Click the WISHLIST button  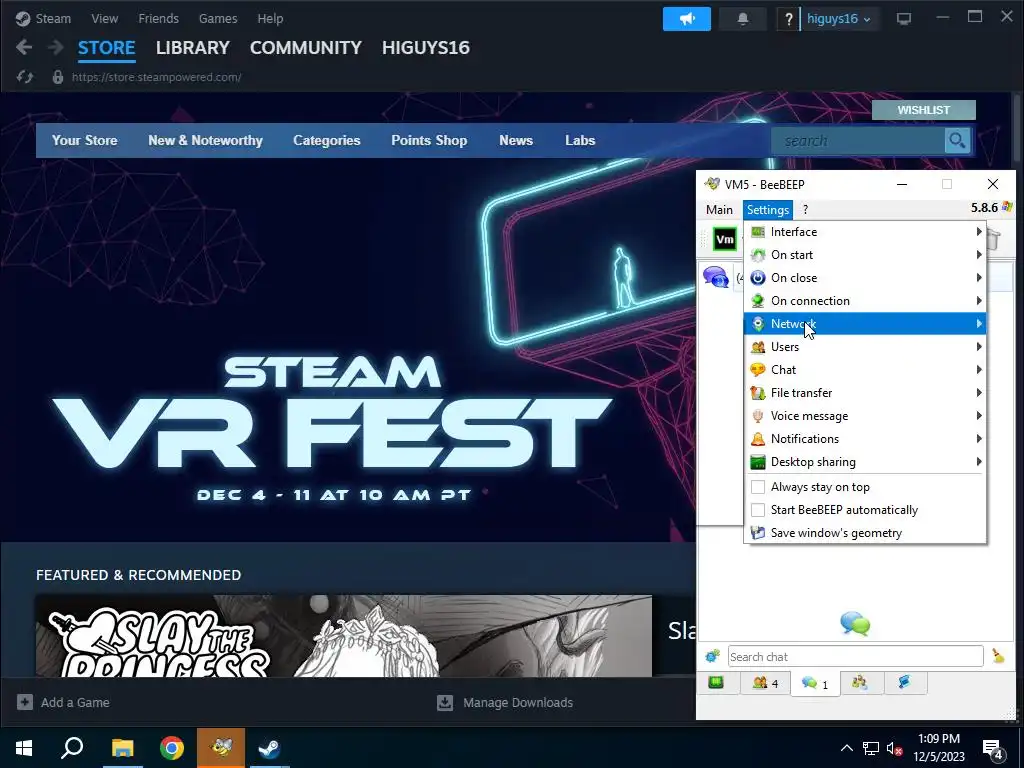tap(923, 110)
